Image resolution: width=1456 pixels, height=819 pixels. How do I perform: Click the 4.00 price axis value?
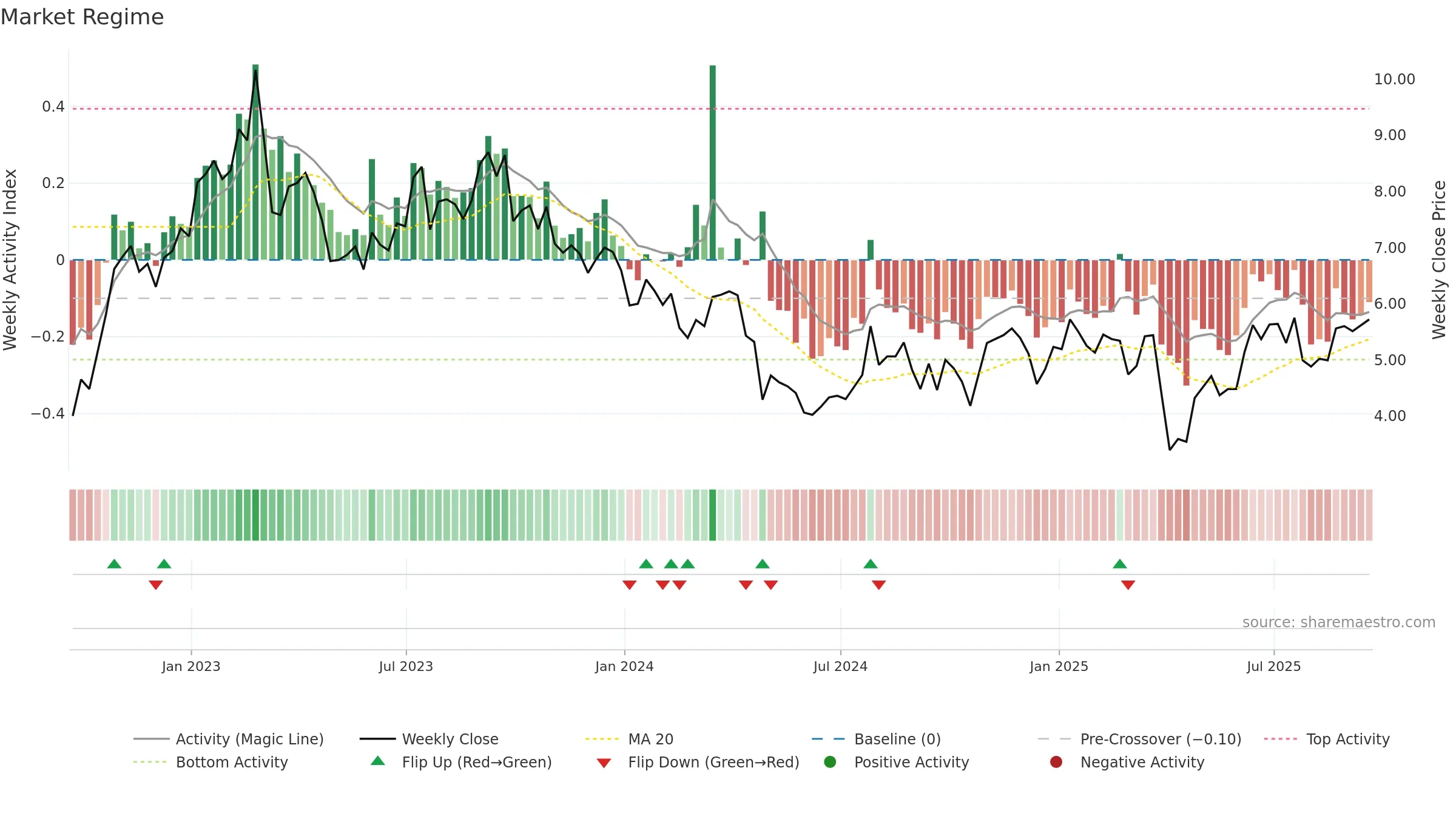[x=1390, y=416]
